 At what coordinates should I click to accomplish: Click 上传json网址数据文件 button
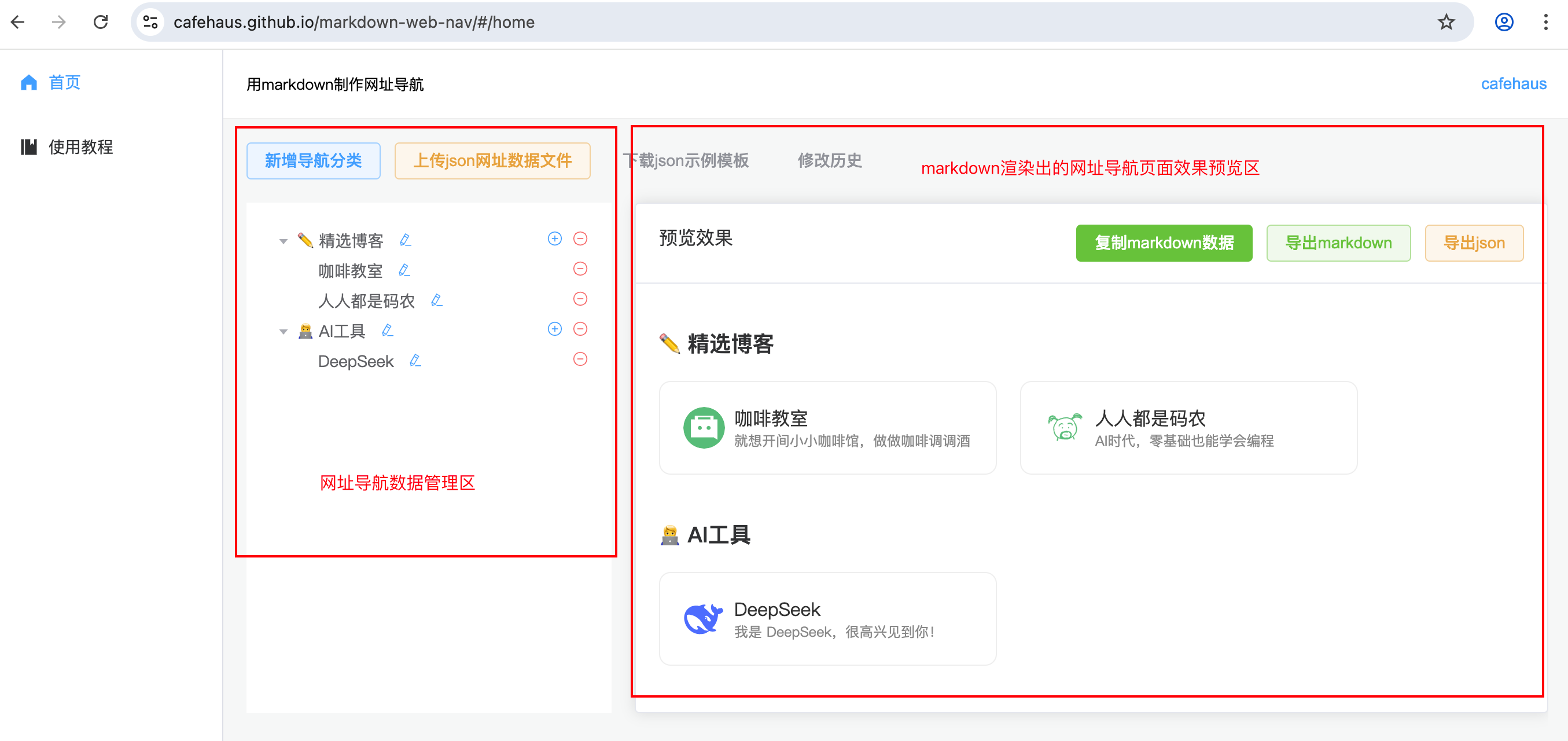(x=492, y=161)
